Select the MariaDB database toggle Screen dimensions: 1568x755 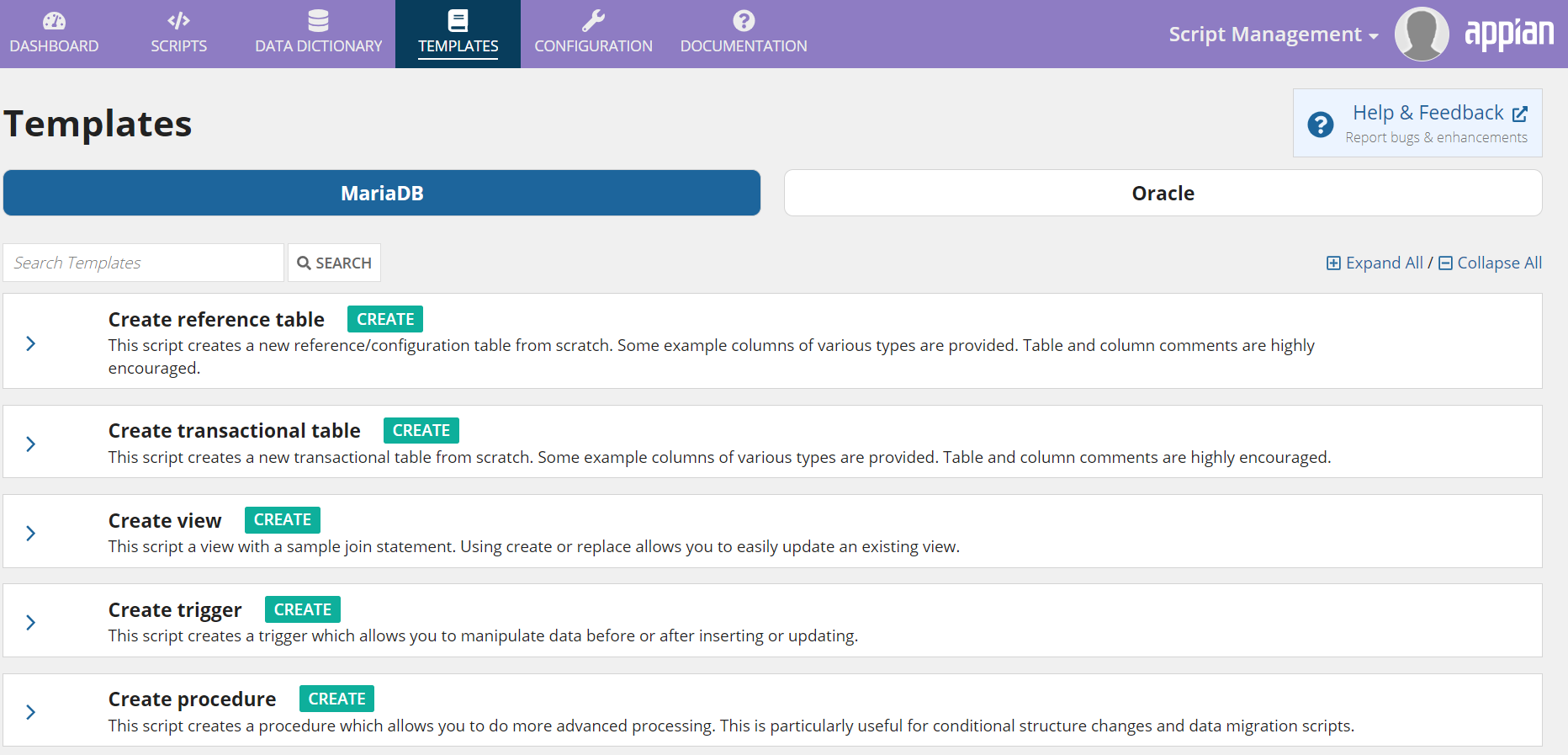[x=382, y=194]
